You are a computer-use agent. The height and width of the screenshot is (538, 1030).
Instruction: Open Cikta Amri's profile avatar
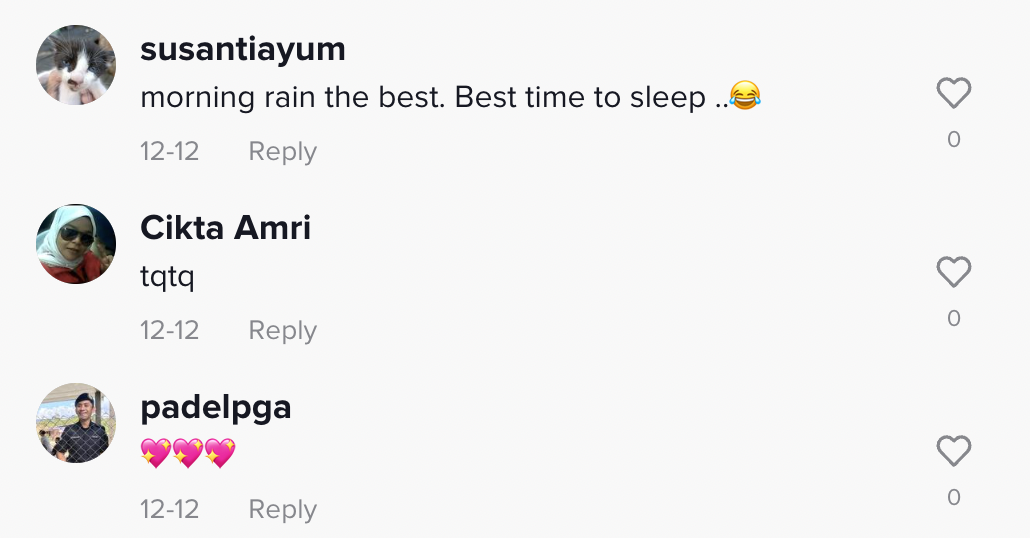(x=76, y=244)
